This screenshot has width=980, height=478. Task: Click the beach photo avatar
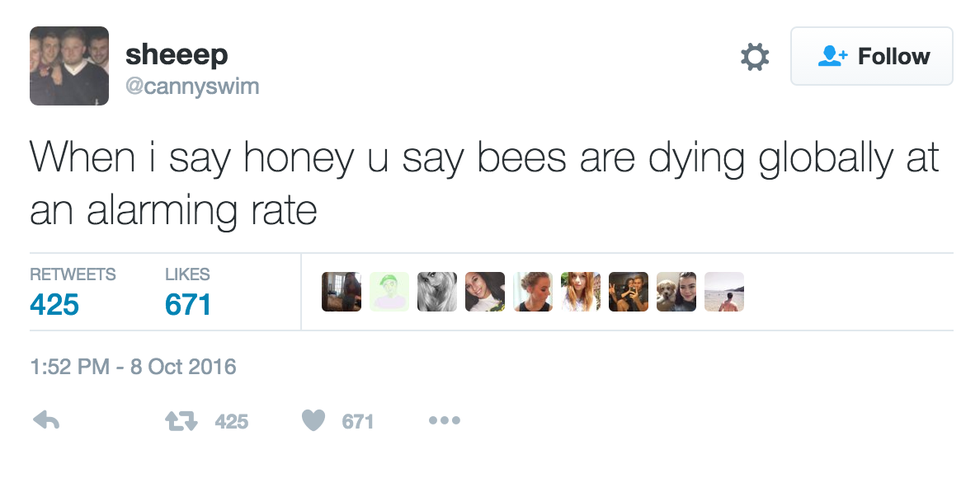click(724, 292)
